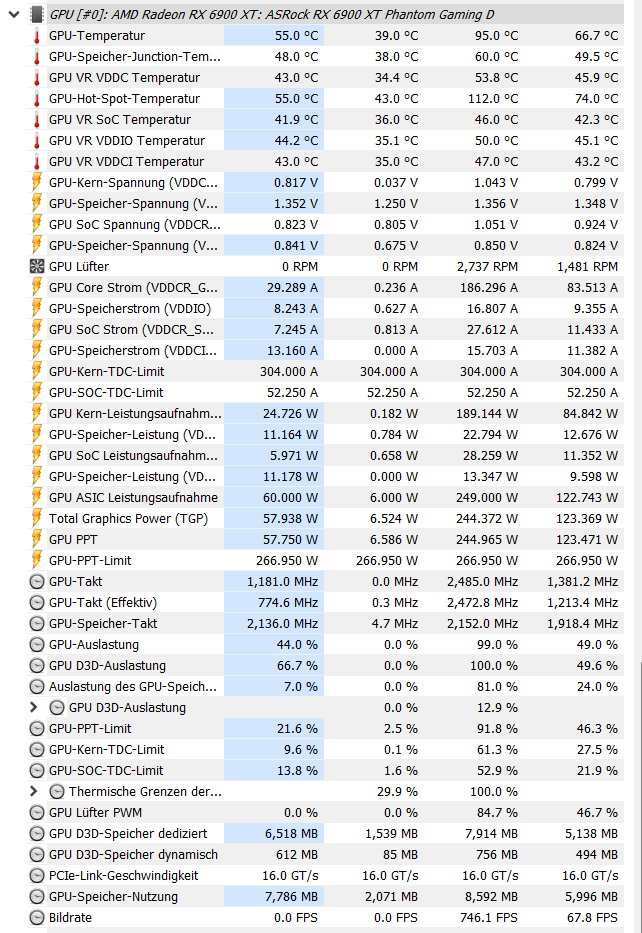
Task: Click the GPU Kern-Leistungsaufnahm... label
Action: coord(135,414)
